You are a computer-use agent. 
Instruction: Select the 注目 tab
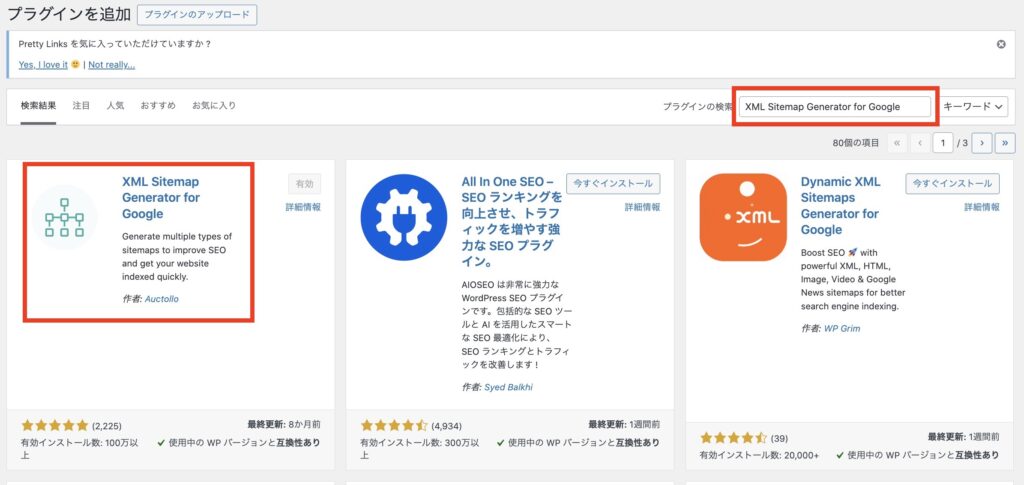81,106
